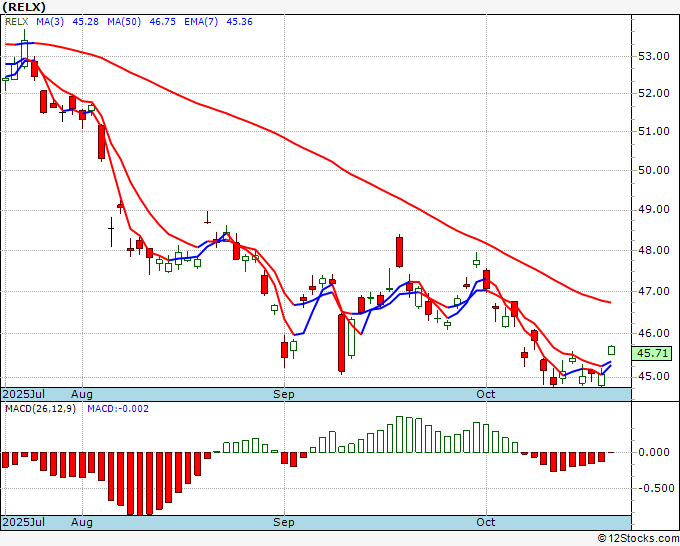Click the 47.00 price axis label

(653, 291)
